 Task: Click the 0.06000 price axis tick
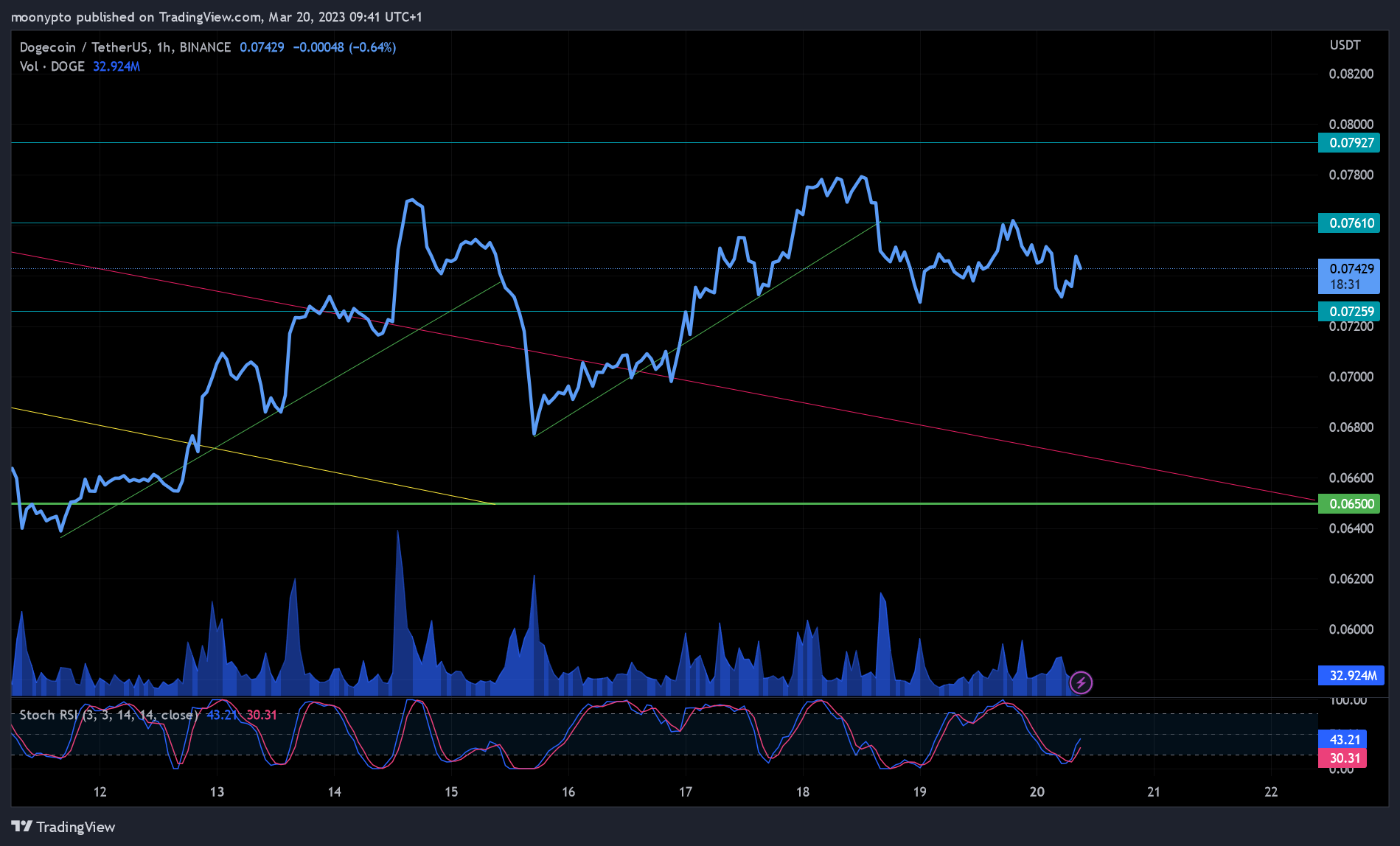pyautogui.click(x=1351, y=629)
